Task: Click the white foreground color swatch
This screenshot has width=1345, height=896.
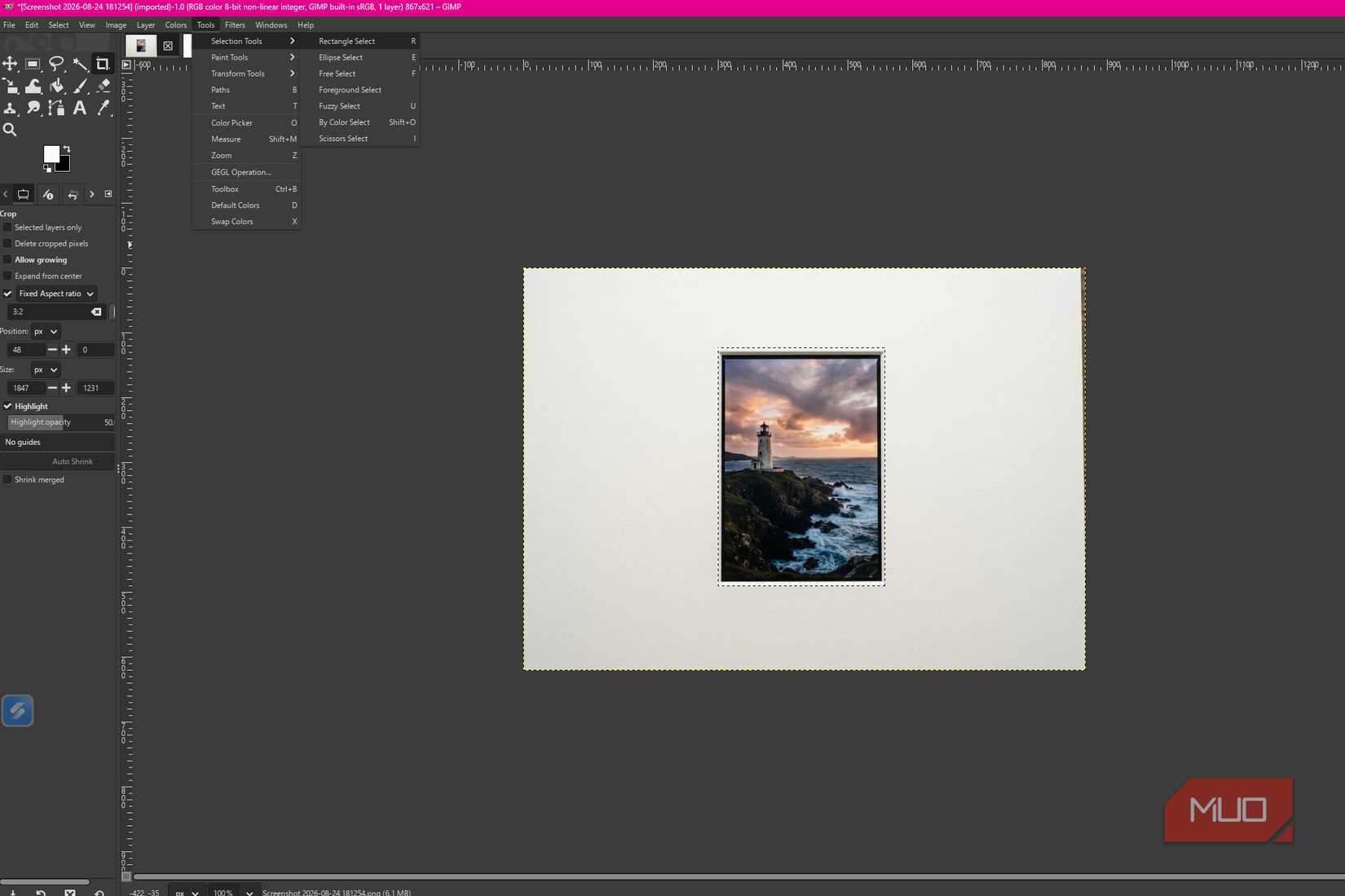Action: (x=51, y=153)
